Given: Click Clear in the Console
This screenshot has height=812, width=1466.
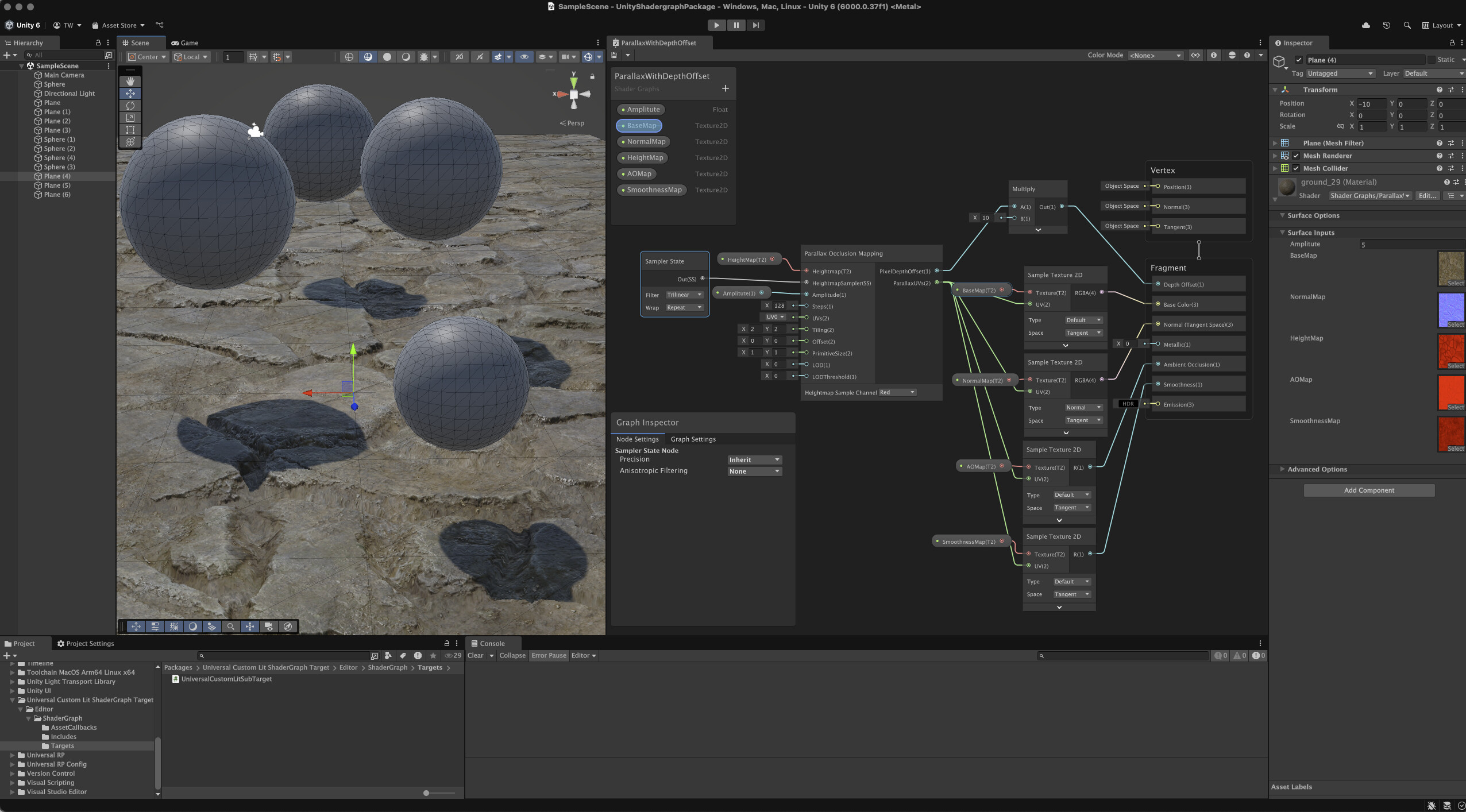Looking at the screenshot, I should click(x=475, y=656).
